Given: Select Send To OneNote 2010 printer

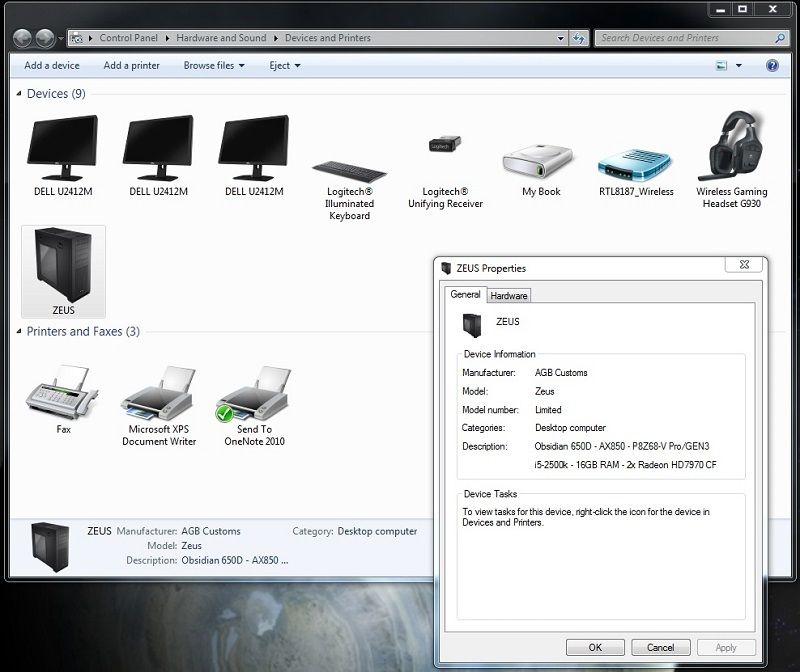Looking at the screenshot, I should click(x=254, y=405).
